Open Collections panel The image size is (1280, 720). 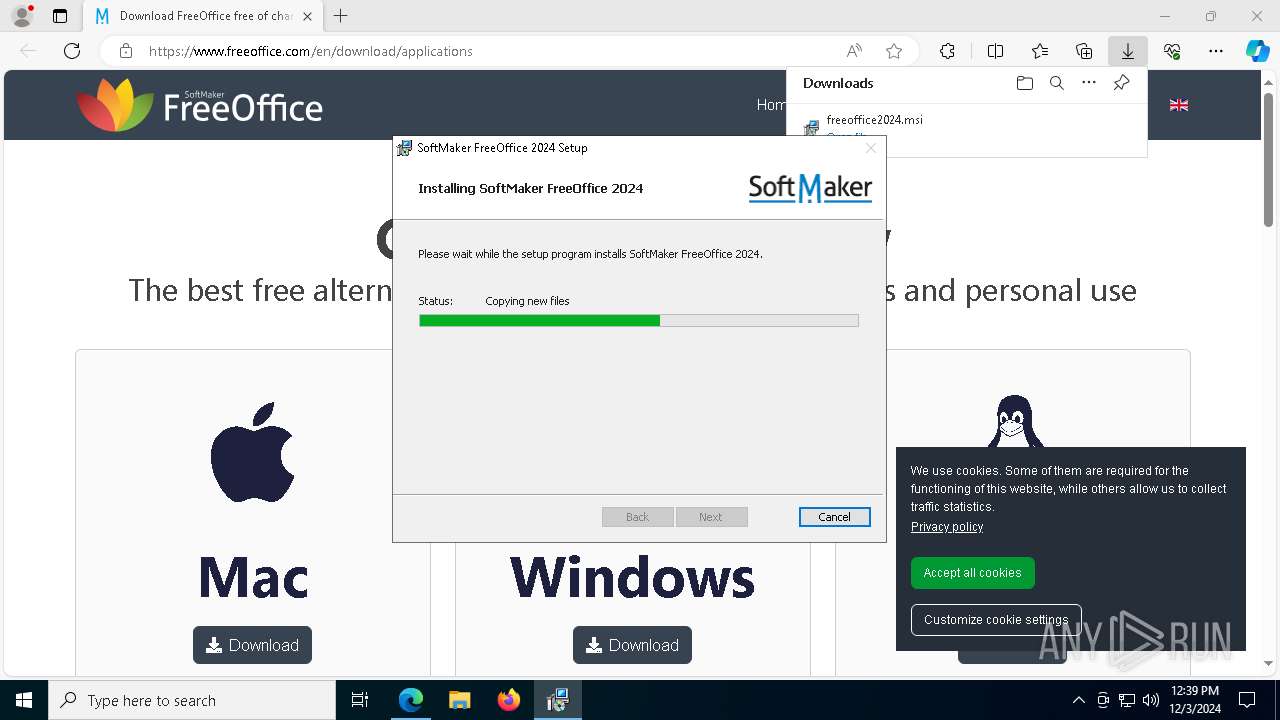tap(1084, 51)
